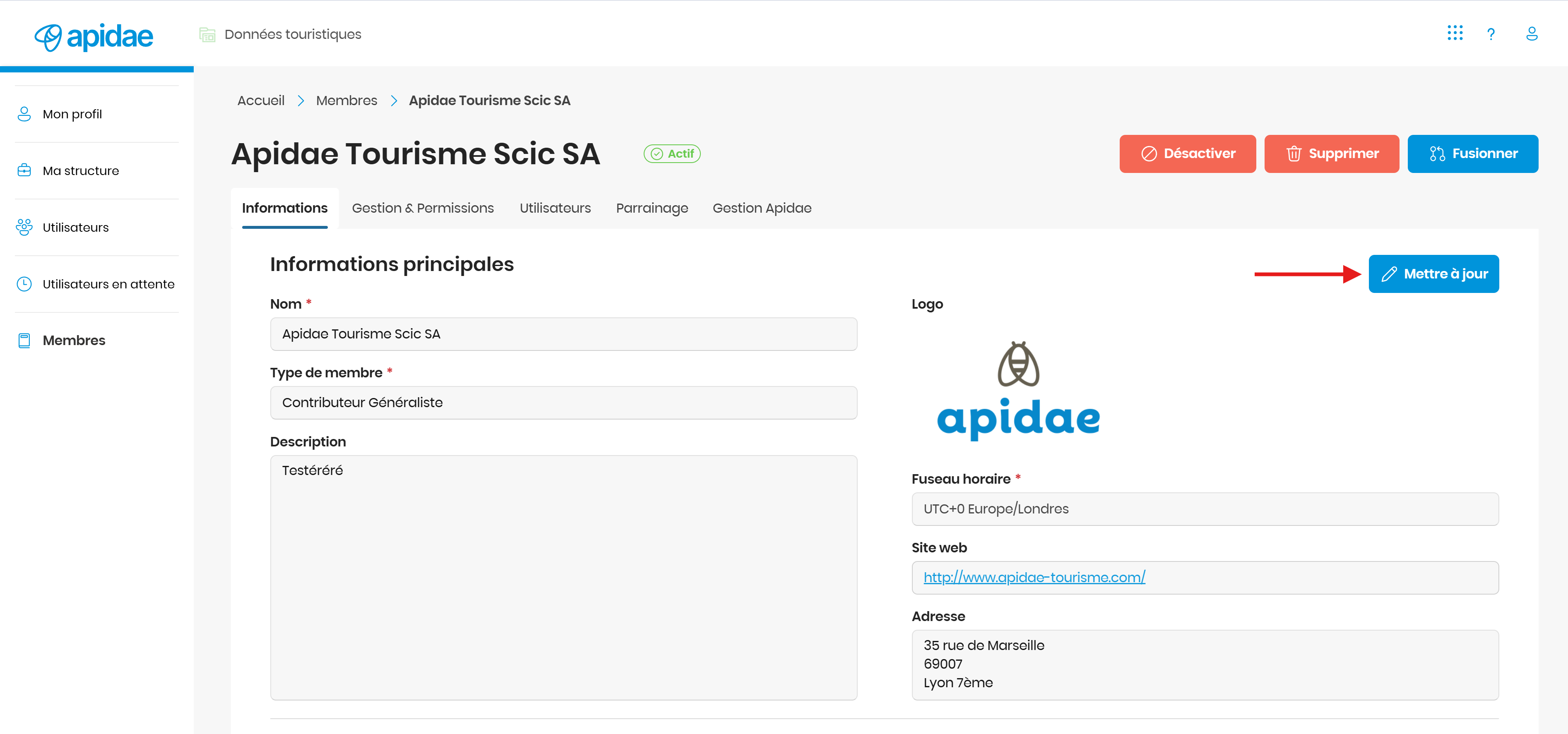Open the help question mark icon
This screenshot has height=734, width=1568.
[1491, 34]
